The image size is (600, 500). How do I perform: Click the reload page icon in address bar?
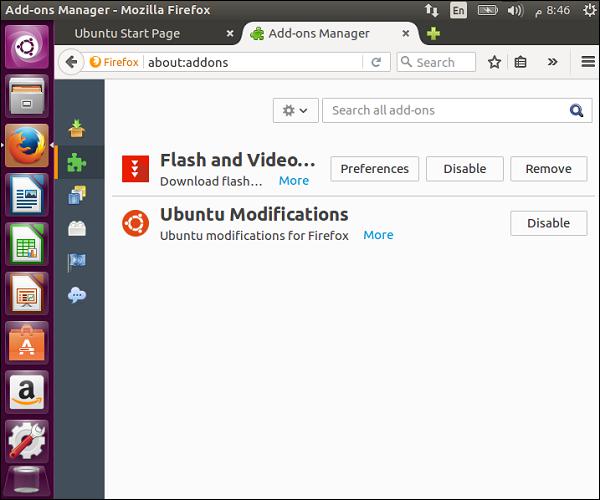coord(376,62)
